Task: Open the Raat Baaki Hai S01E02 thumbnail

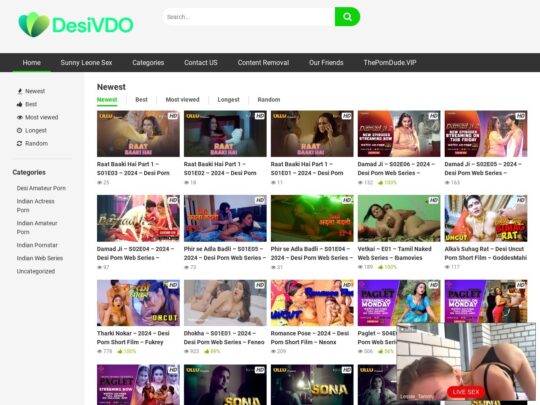Action: tap(225, 134)
